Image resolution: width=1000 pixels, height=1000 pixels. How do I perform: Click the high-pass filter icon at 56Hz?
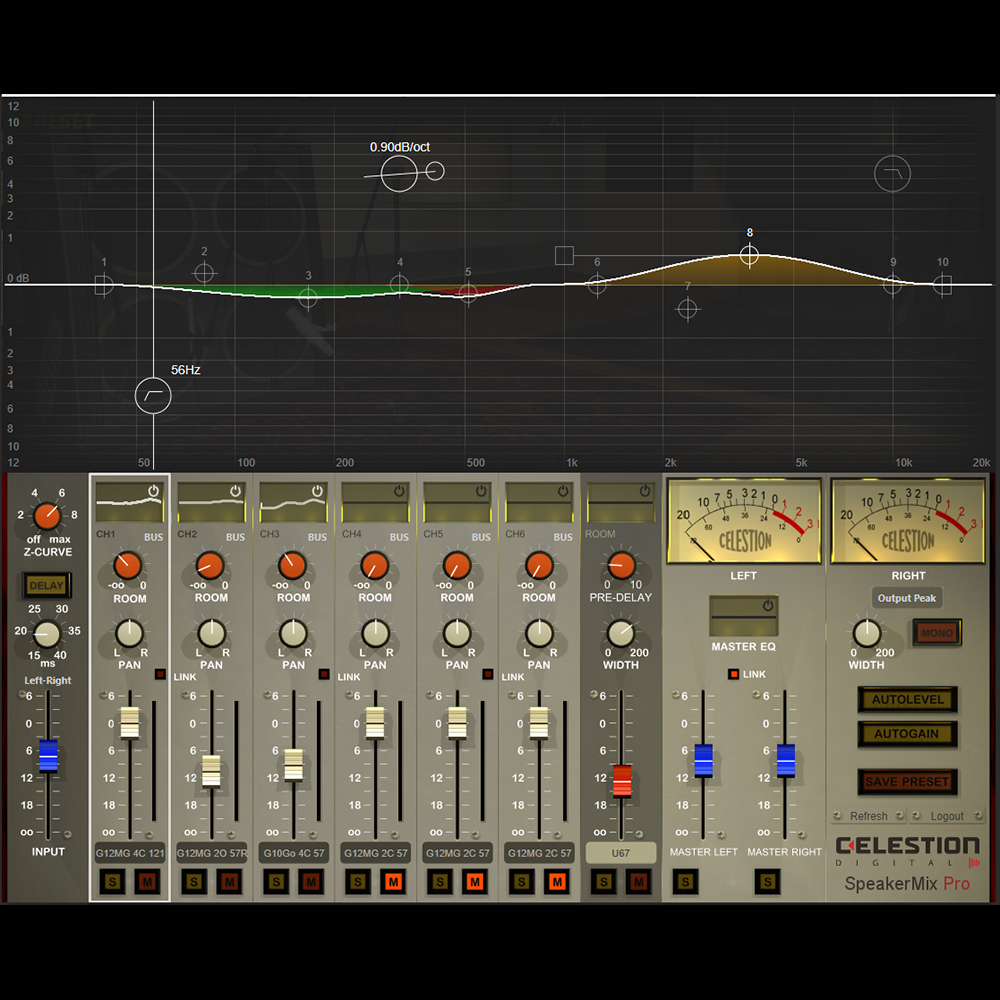[x=153, y=396]
